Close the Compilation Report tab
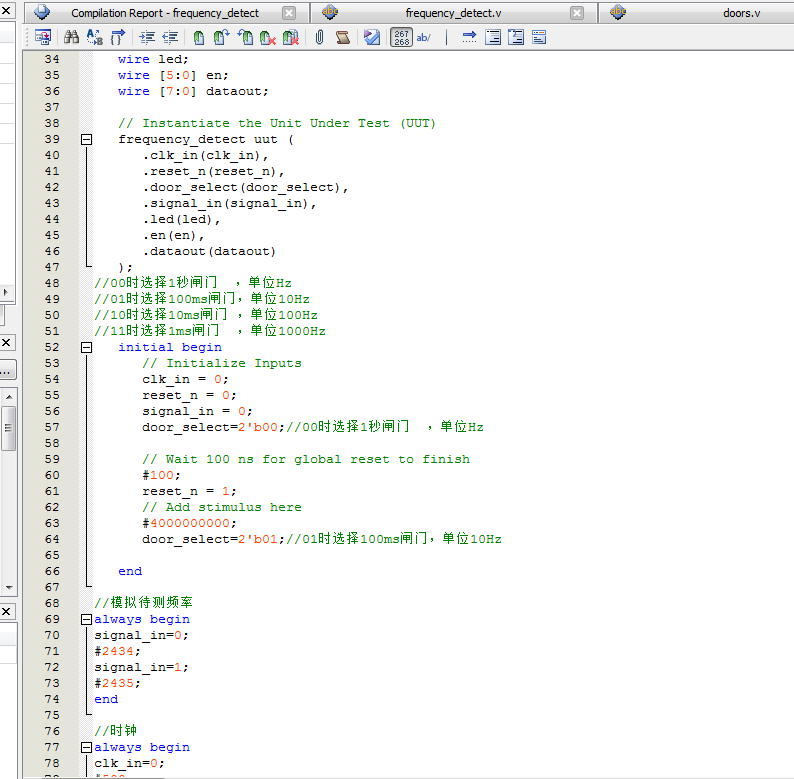Image resolution: width=794 pixels, height=779 pixels. [289, 13]
